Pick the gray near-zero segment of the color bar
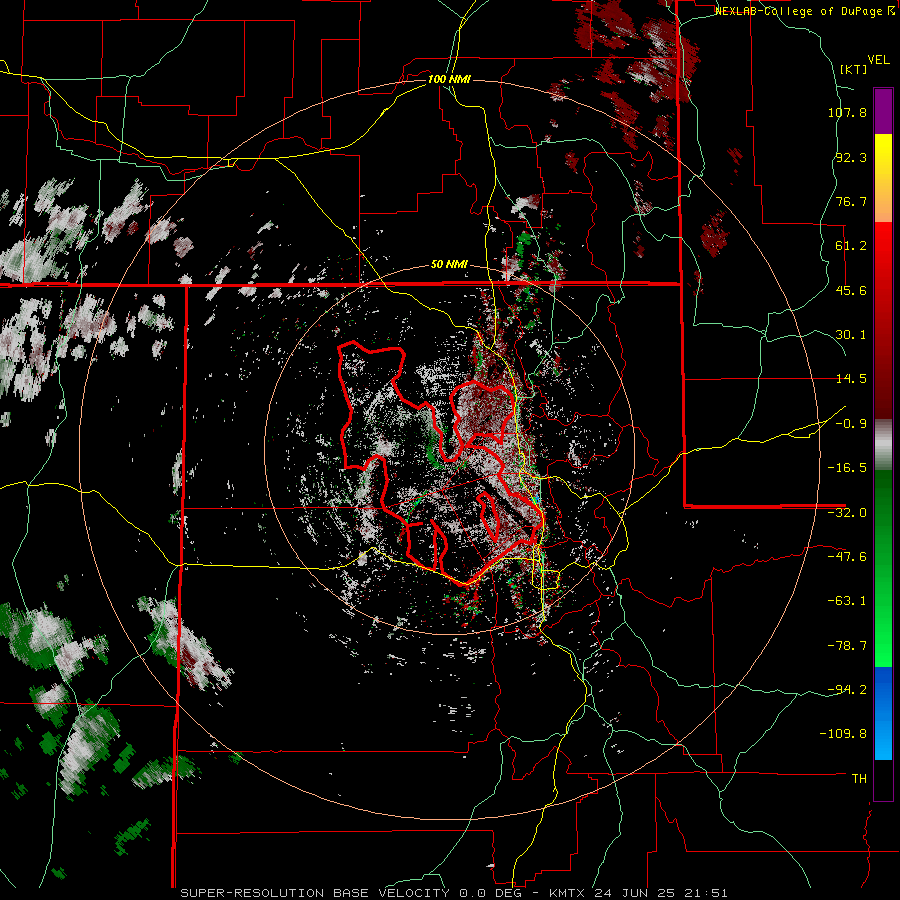This screenshot has width=900, height=900. 883,443
